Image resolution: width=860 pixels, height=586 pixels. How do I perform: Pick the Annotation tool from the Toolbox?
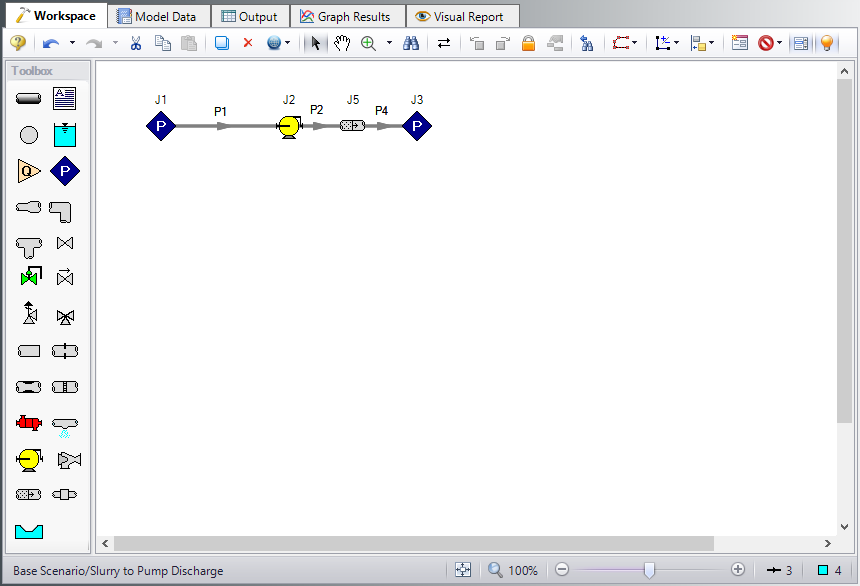click(64, 98)
